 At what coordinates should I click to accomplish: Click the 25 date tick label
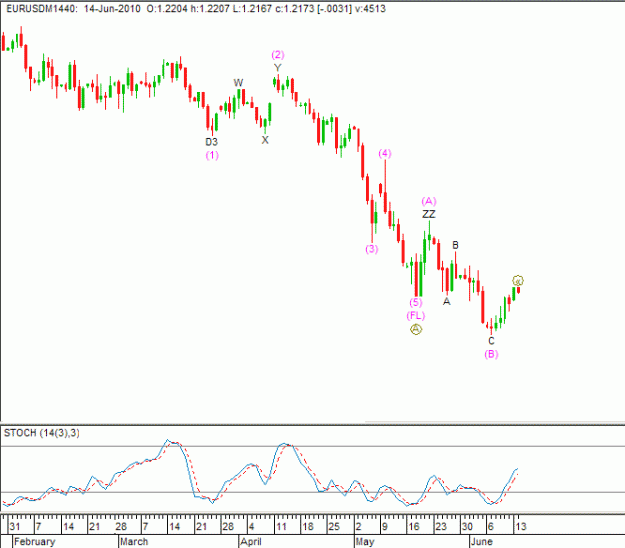pos(334,526)
